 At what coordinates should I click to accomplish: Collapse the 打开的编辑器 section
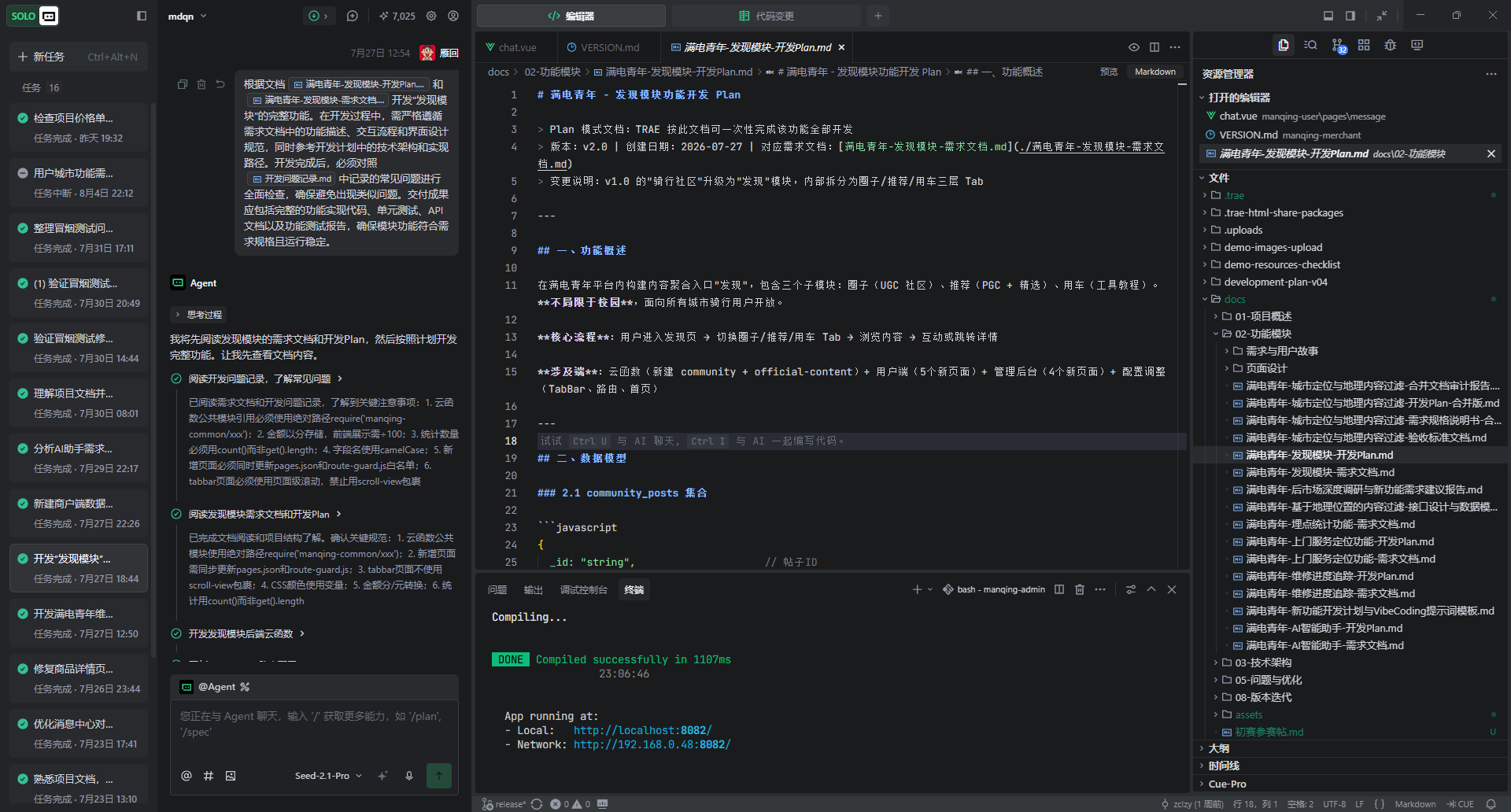[1239, 98]
